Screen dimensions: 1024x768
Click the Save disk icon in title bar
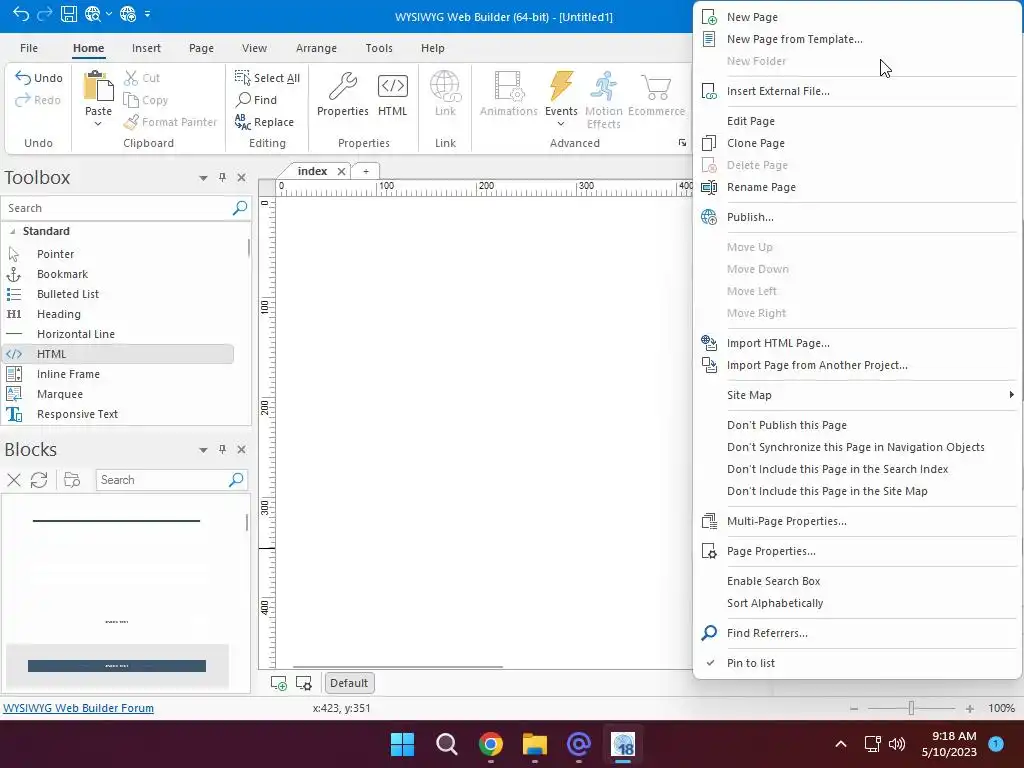click(x=69, y=14)
